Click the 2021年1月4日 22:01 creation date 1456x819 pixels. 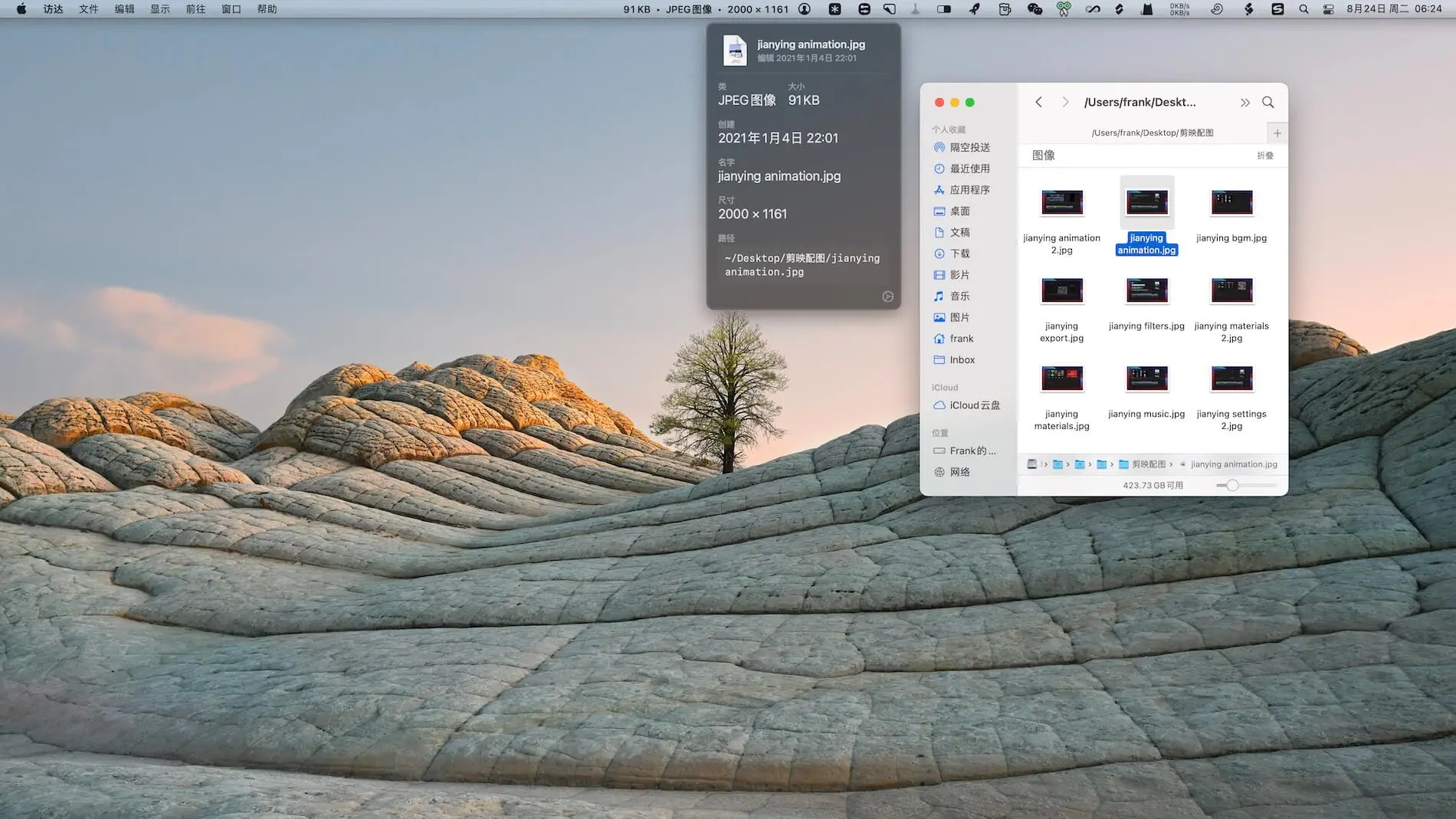pos(778,138)
